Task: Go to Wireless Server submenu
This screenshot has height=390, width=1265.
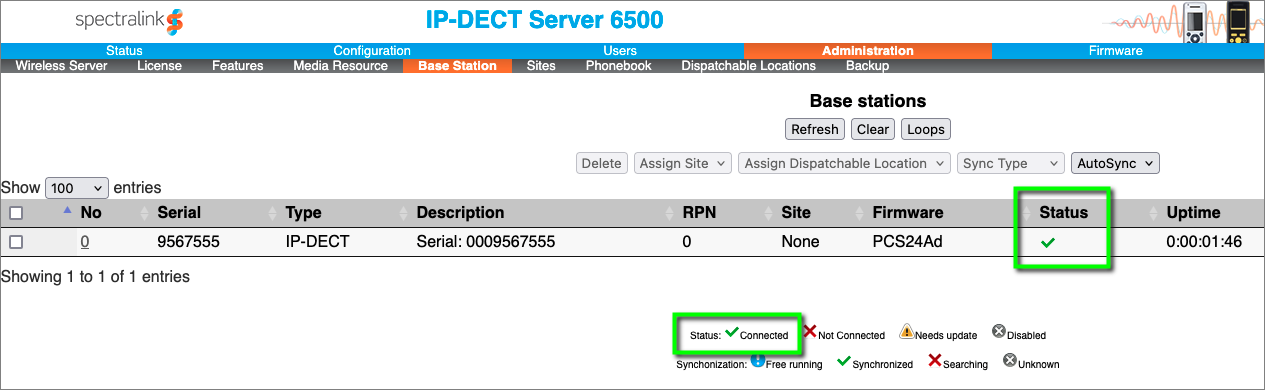Action: [x=61, y=66]
